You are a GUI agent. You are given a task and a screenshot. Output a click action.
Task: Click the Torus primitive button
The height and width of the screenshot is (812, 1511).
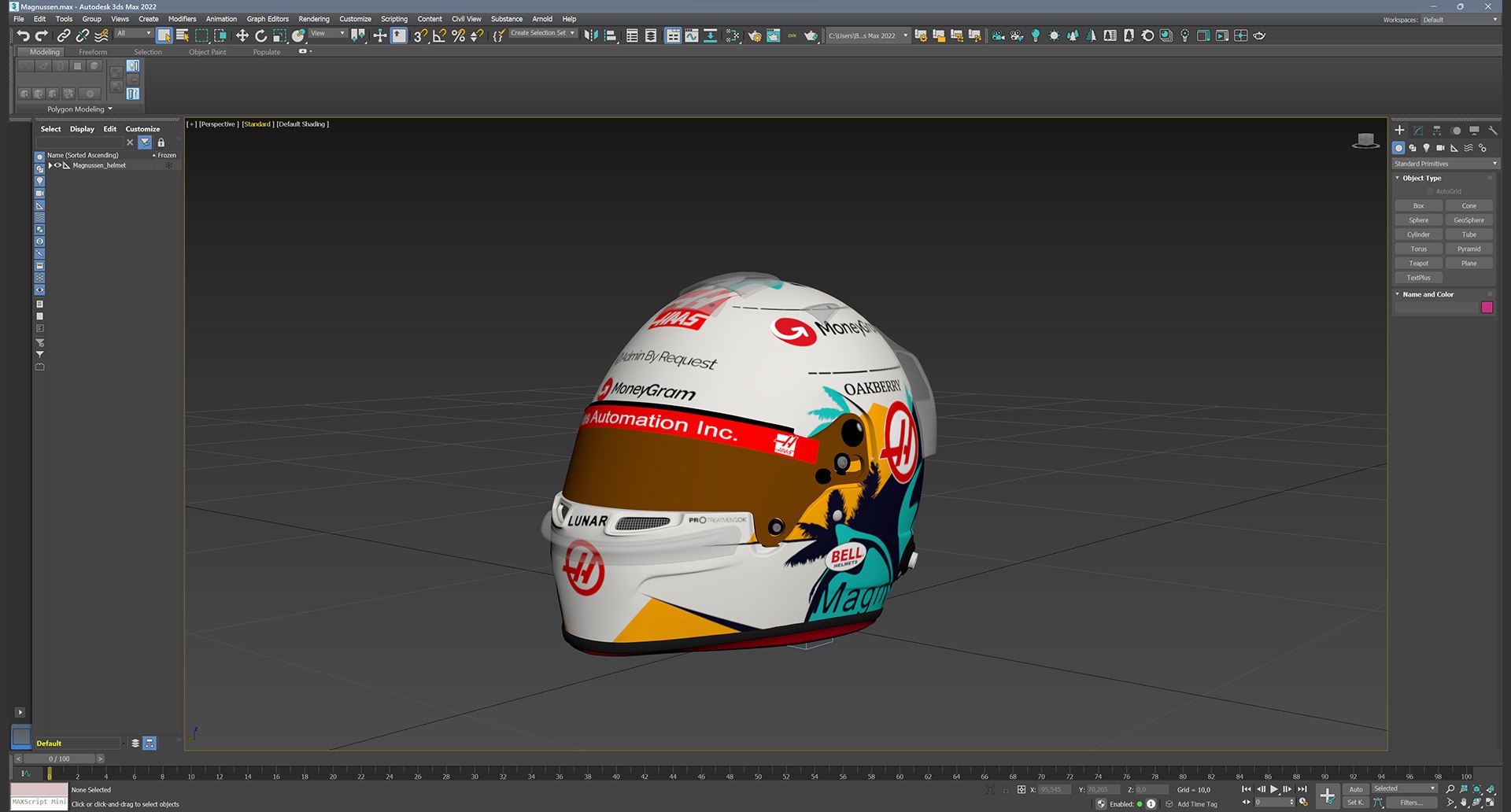(1418, 249)
